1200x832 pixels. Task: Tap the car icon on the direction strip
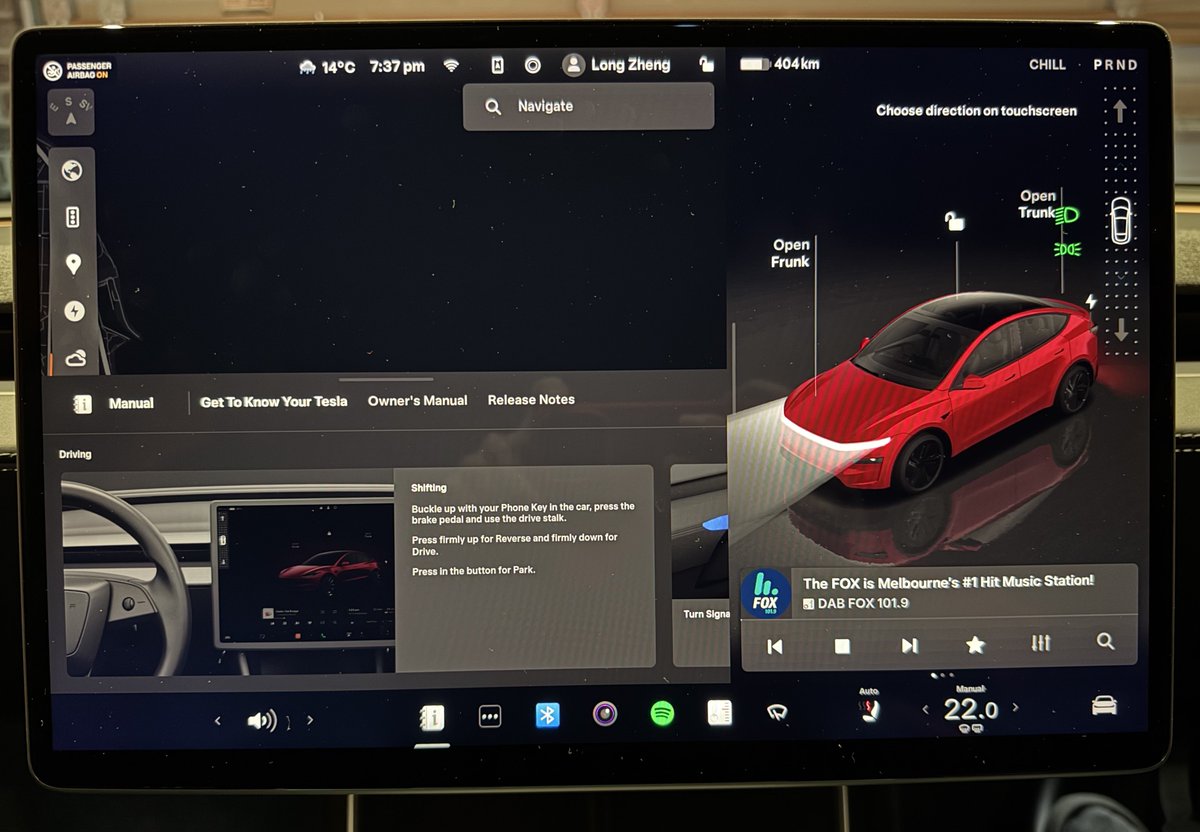[1121, 221]
